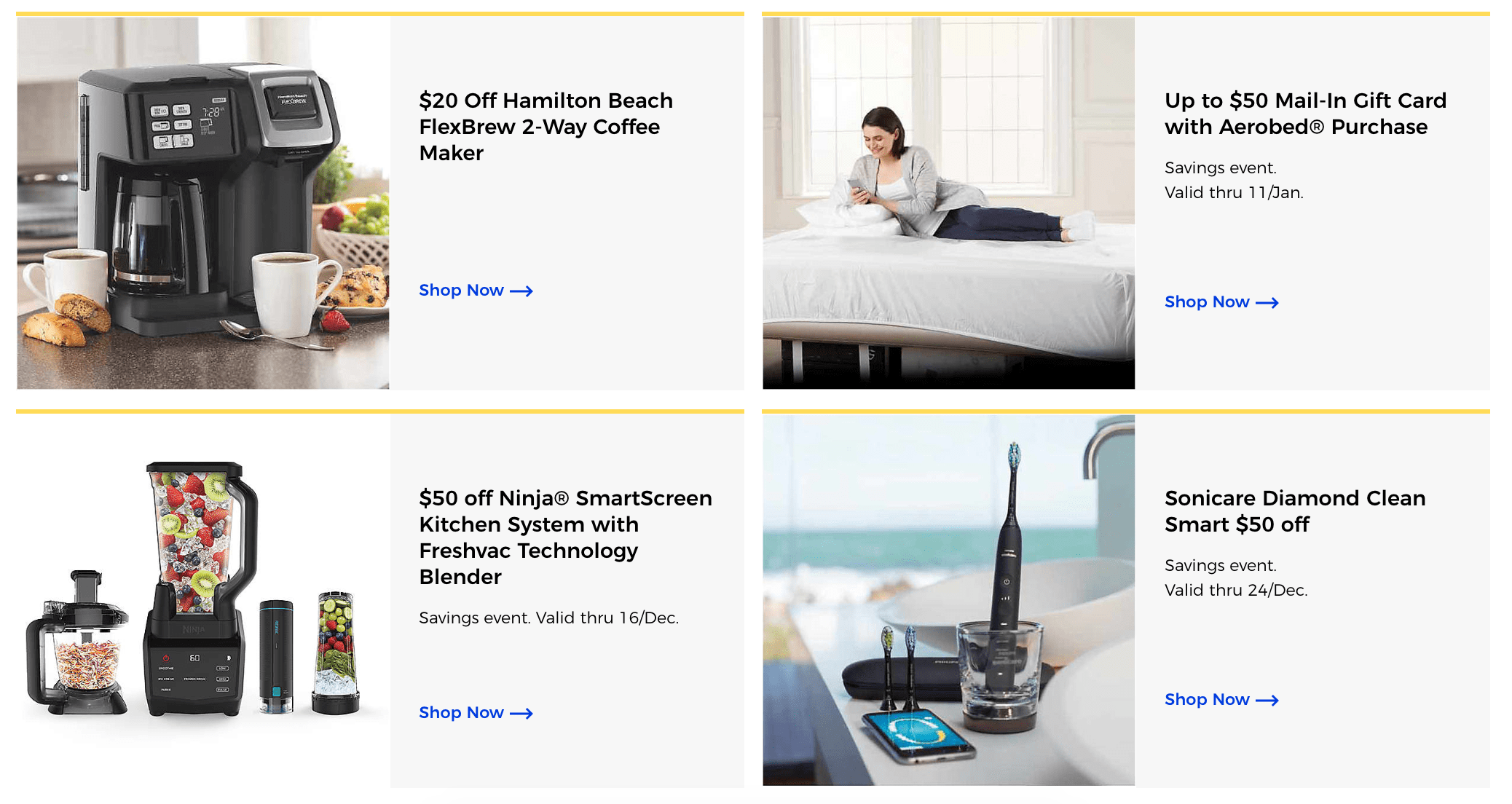Click the Savings event Valid thru 16/Dec text
The width and height of the screenshot is (1512, 804).
click(548, 618)
